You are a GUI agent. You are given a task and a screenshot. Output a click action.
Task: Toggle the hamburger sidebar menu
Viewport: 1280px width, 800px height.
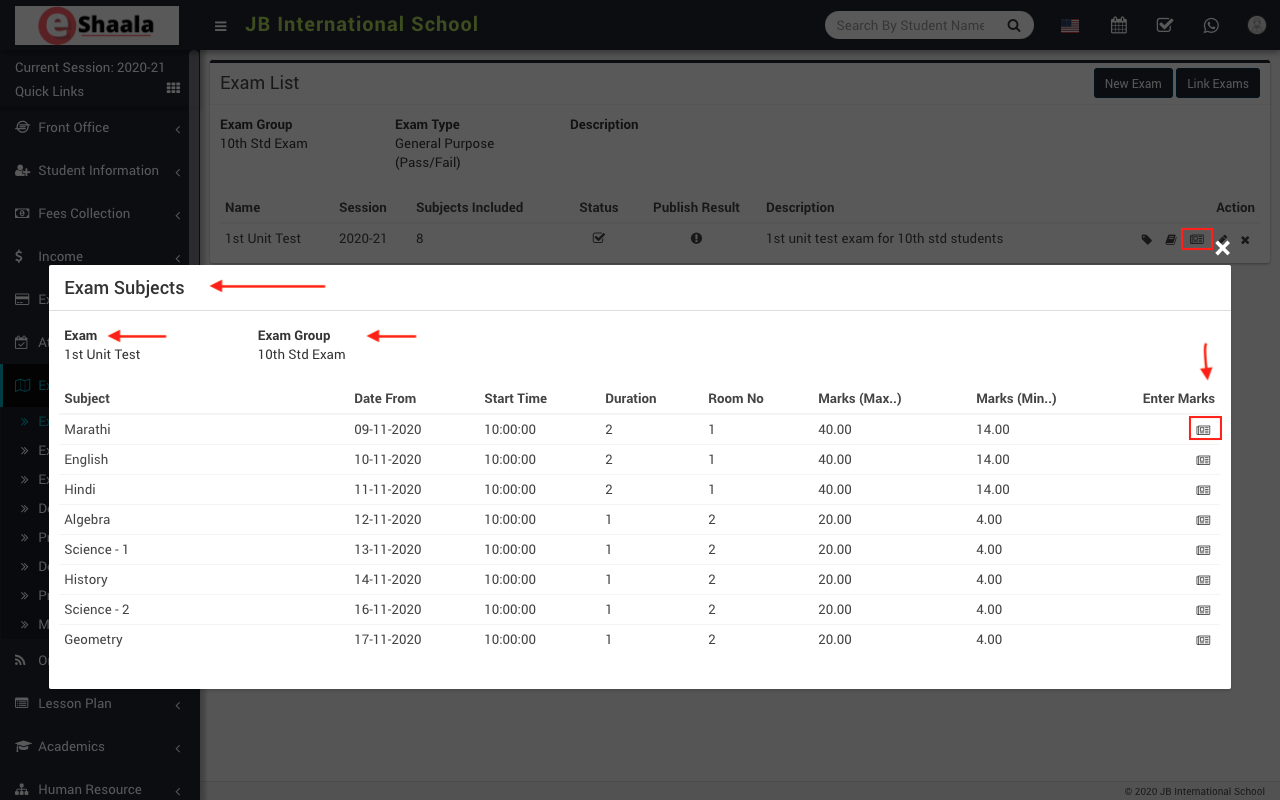point(221,26)
